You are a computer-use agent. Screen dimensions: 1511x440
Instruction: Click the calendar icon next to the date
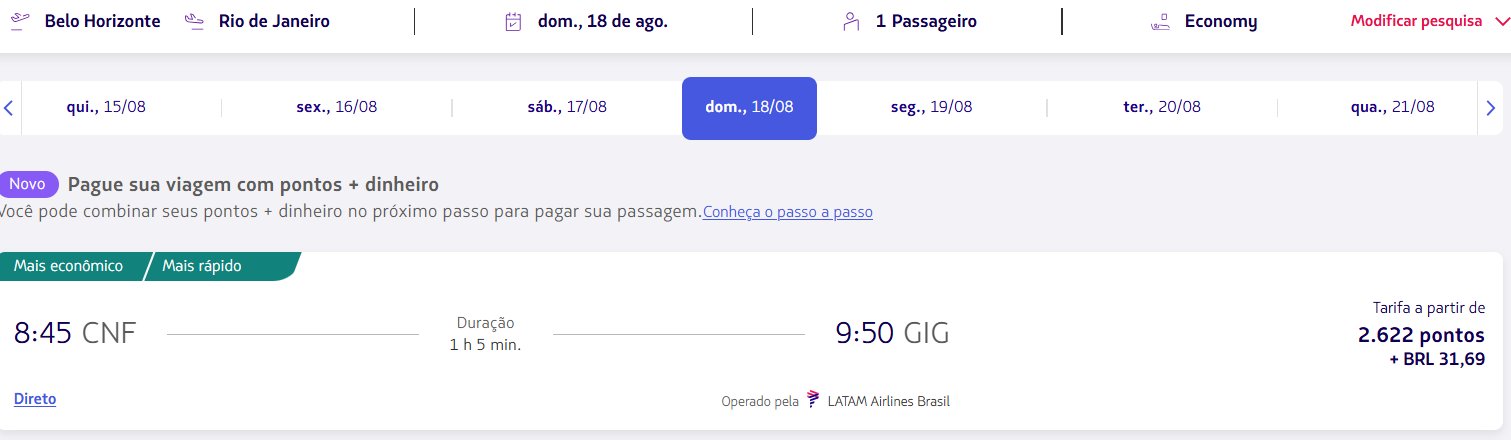513,22
